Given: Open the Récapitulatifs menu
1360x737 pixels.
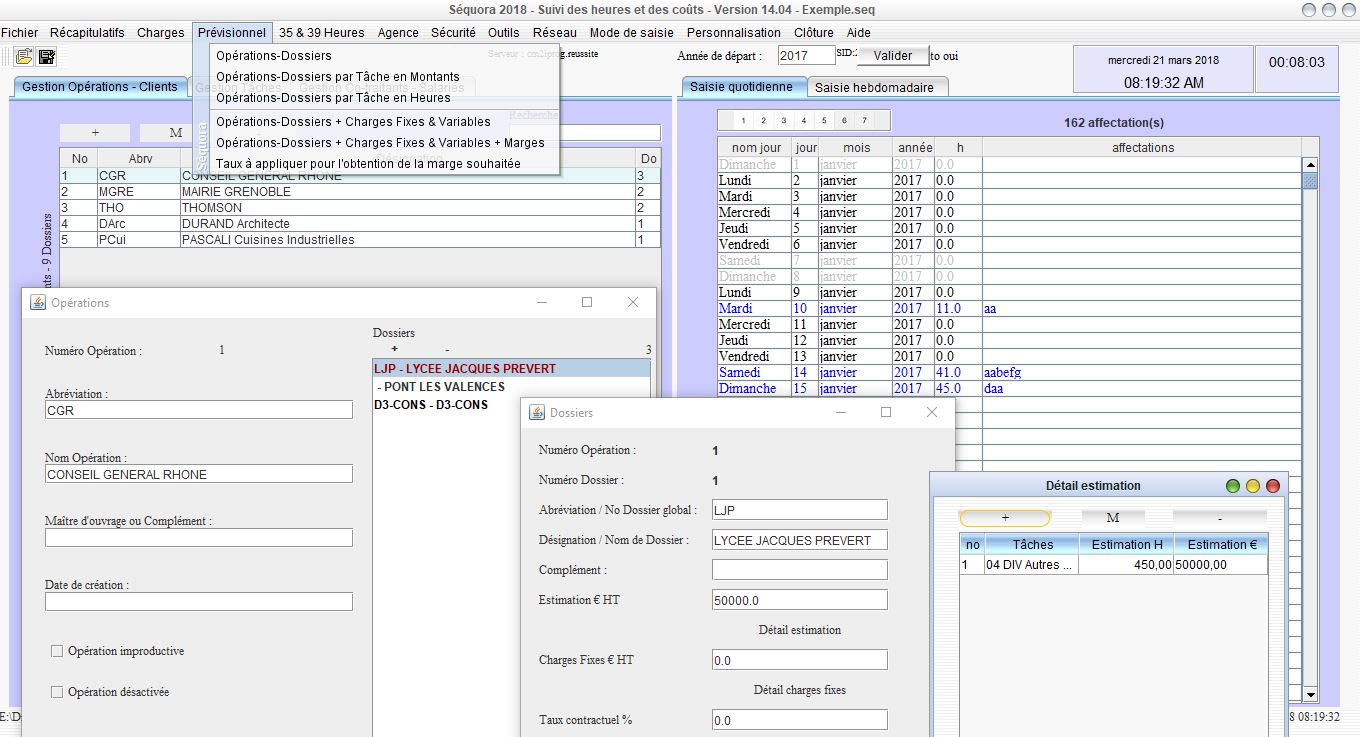Looking at the screenshot, I should click(x=87, y=32).
